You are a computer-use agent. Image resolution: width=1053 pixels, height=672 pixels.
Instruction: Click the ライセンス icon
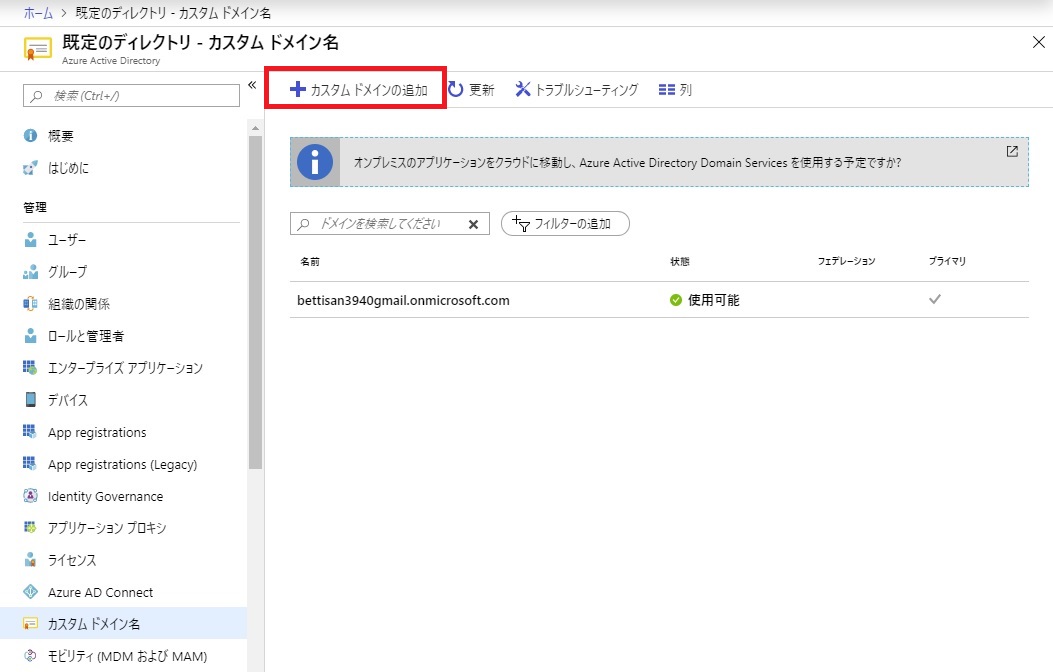coord(30,560)
